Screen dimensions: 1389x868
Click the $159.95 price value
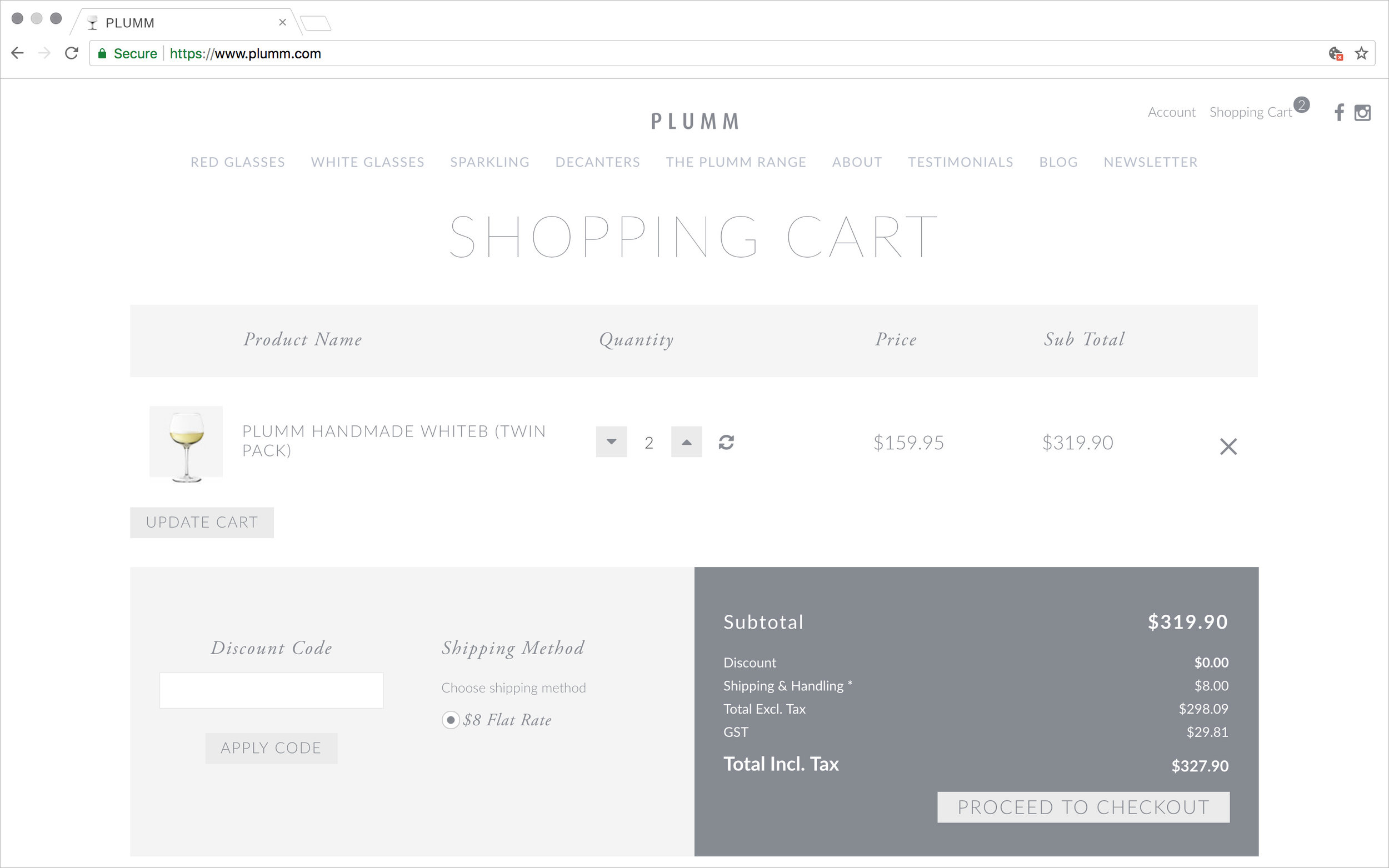[908, 443]
